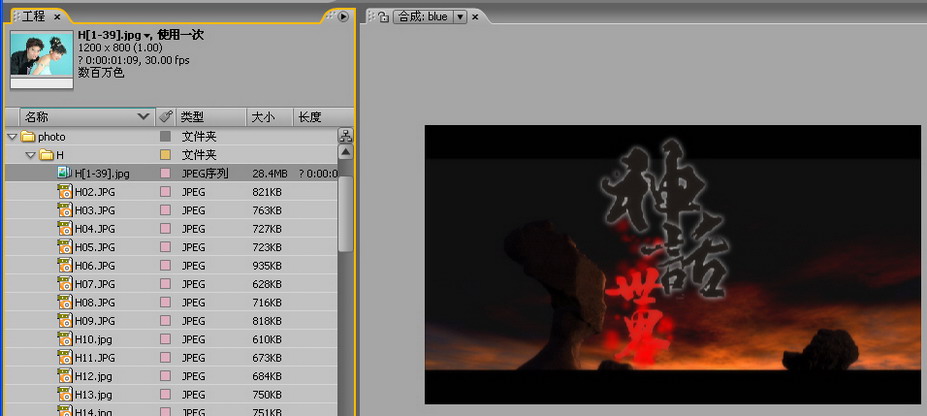Open the project flowchart view icon
This screenshot has height=416, width=927.
[x=345, y=135]
